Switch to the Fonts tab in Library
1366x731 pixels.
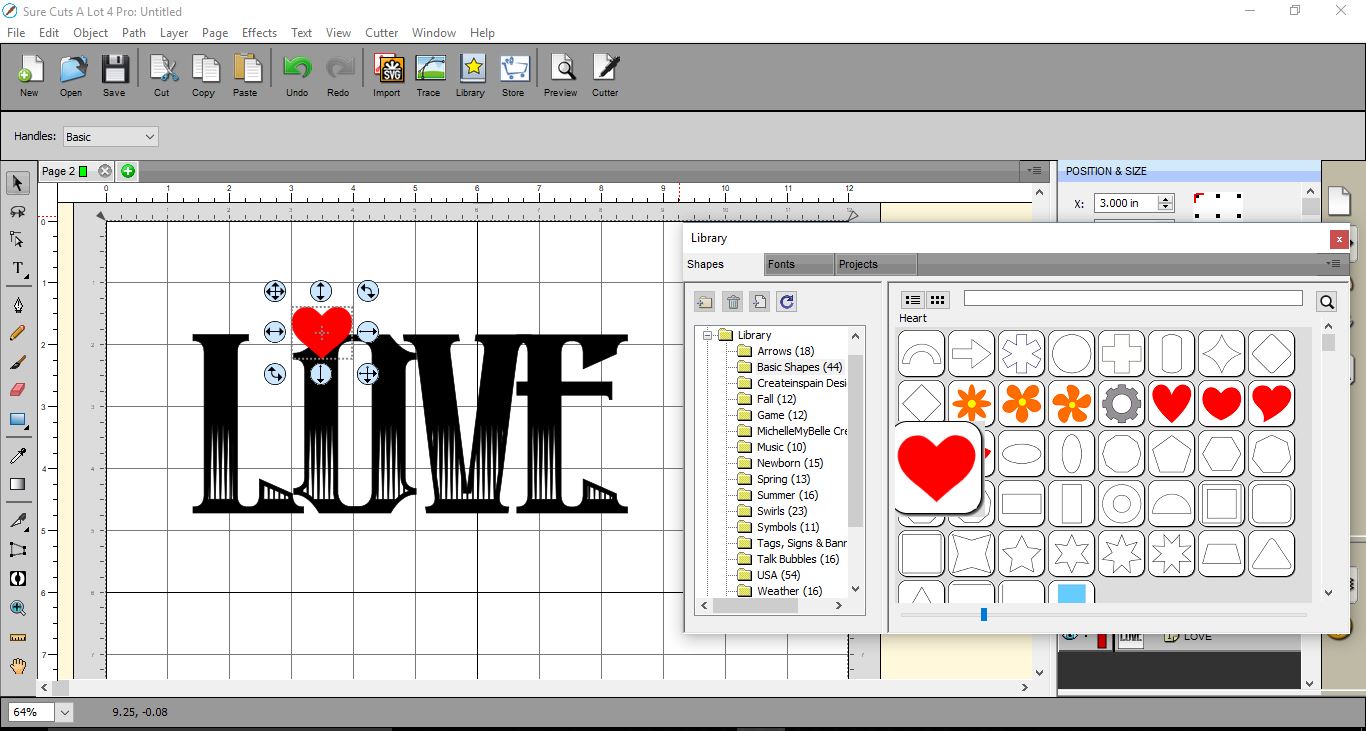click(x=799, y=264)
